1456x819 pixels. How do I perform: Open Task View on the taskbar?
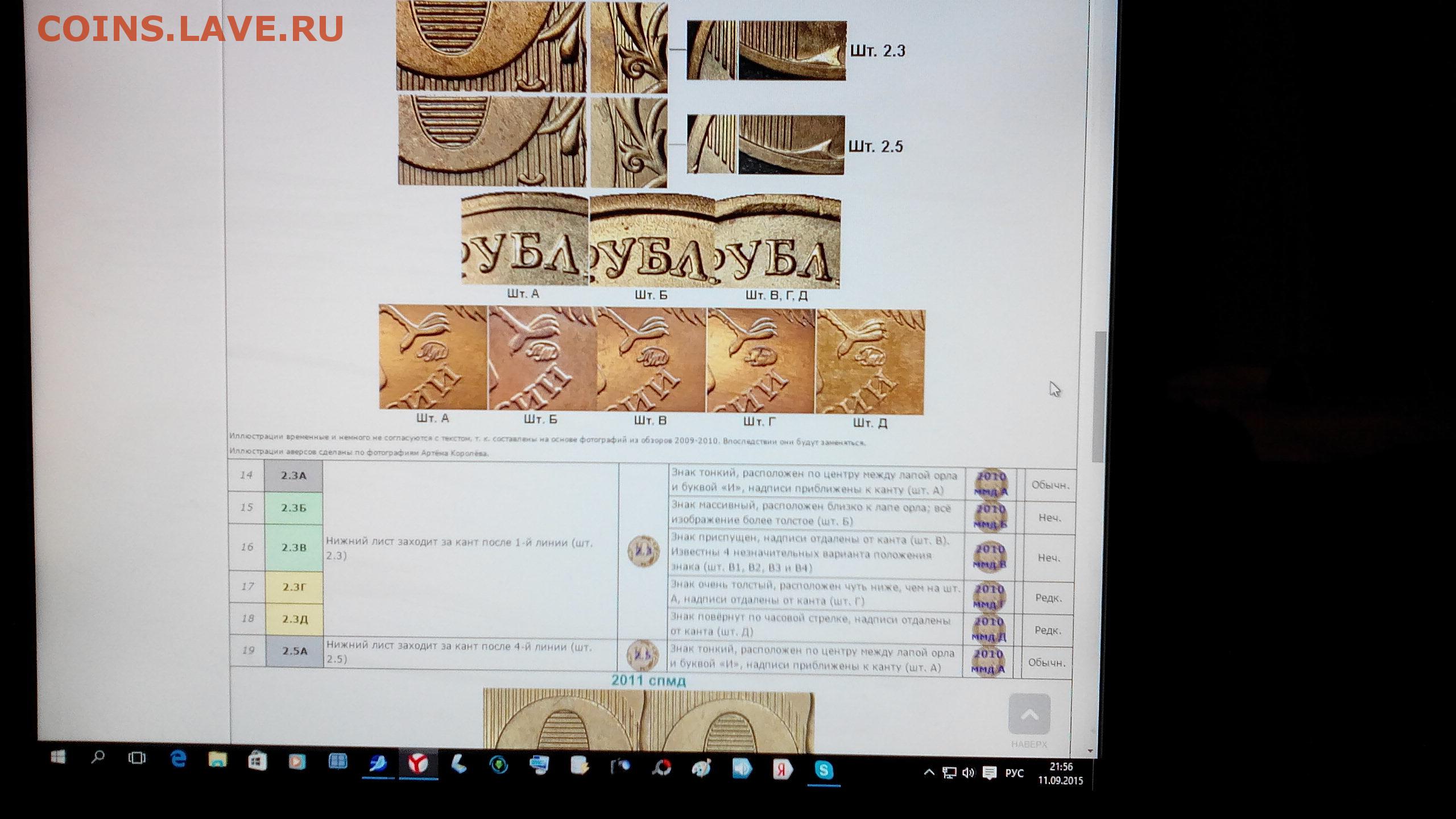pos(136,758)
